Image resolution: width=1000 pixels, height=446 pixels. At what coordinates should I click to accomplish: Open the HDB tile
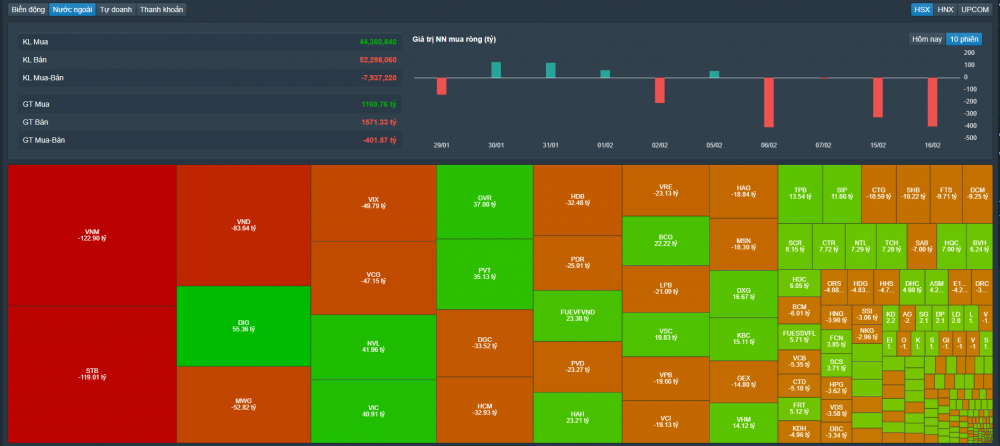[x=577, y=200]
